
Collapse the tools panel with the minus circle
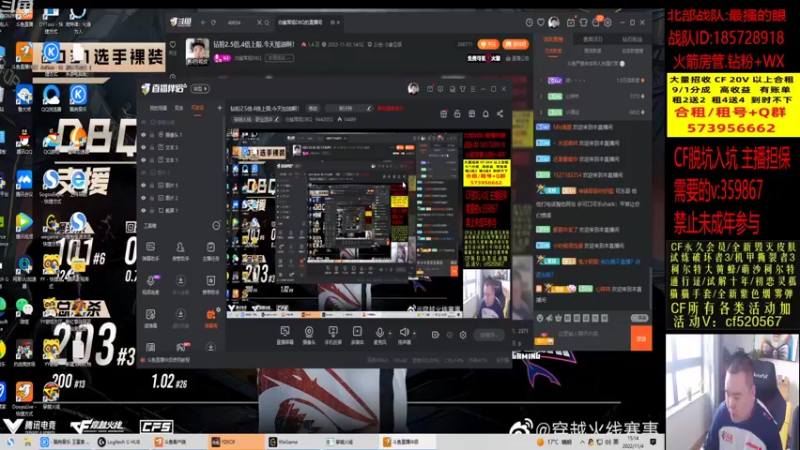216,226
